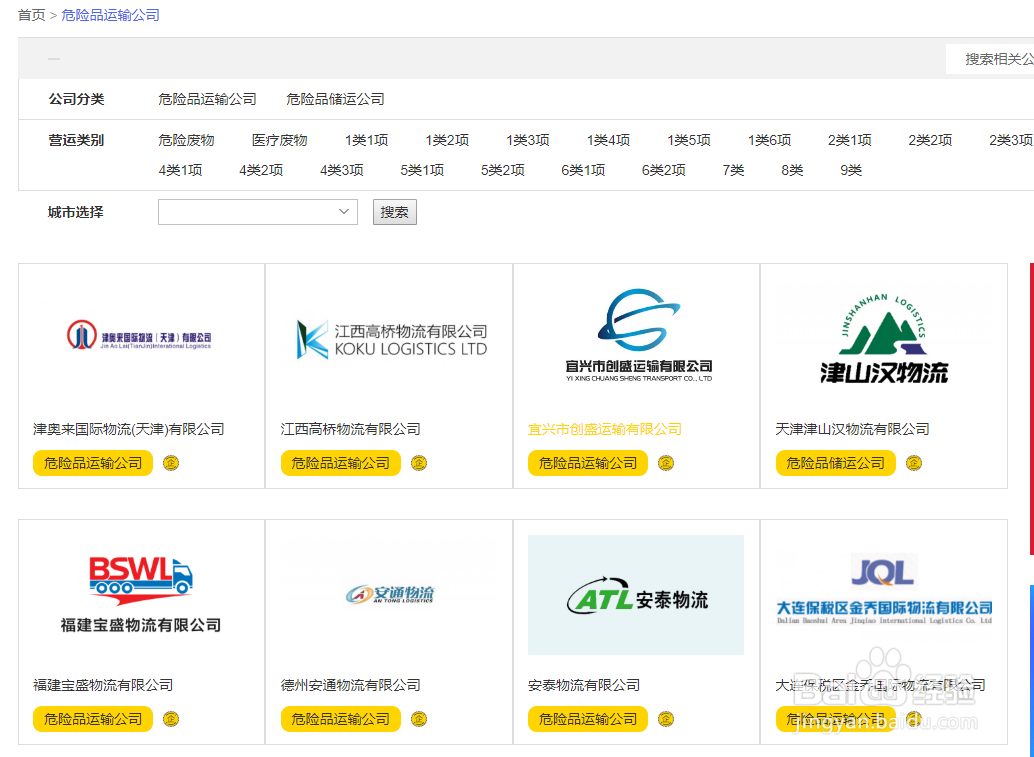Open 德州安通物流有限公司 company name link
This screenshot has width=1034, height=757.
350,685
